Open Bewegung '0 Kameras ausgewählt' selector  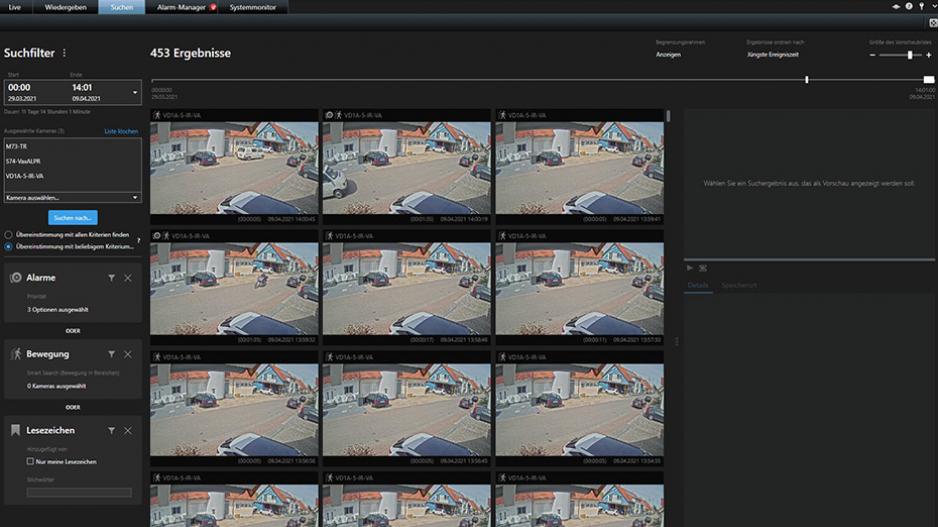56,386
